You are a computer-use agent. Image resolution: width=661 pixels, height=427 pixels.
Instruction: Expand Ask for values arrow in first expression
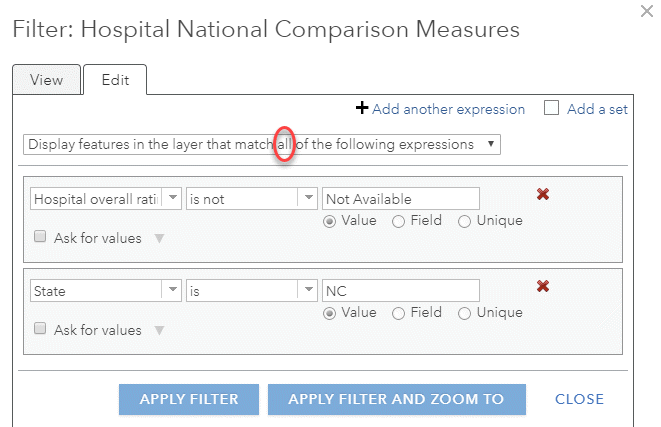point(159,238)
